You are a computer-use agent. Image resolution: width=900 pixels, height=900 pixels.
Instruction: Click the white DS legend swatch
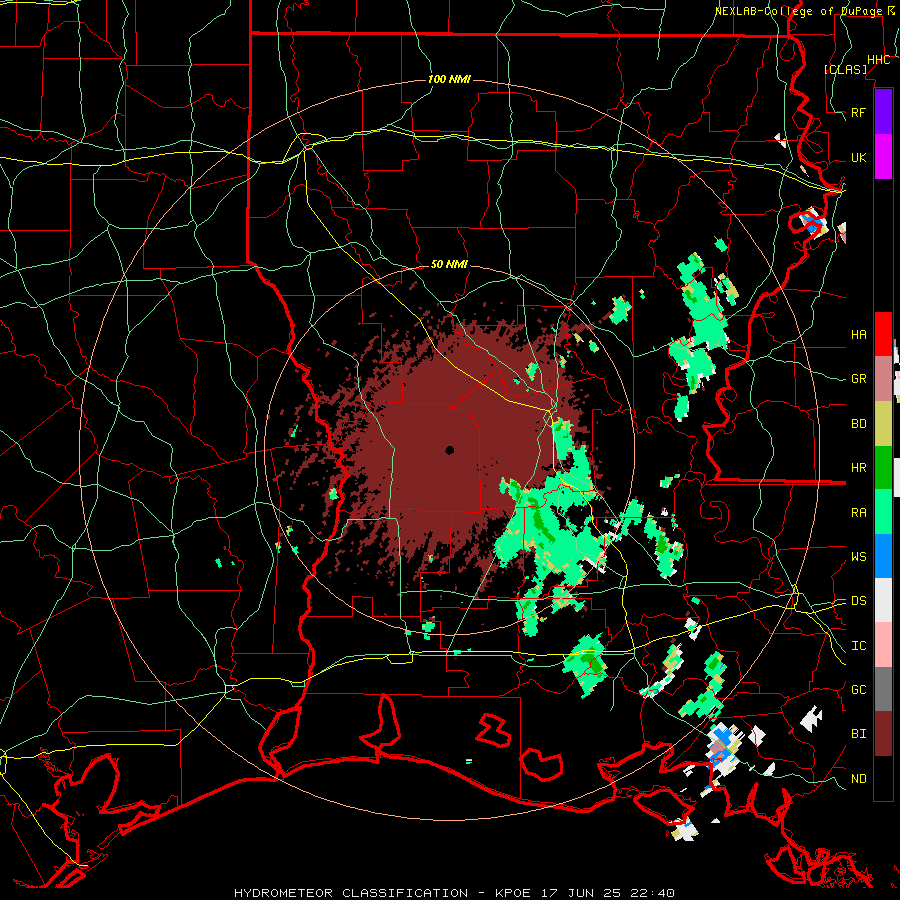pyautogui.click(x=883, y=600)
